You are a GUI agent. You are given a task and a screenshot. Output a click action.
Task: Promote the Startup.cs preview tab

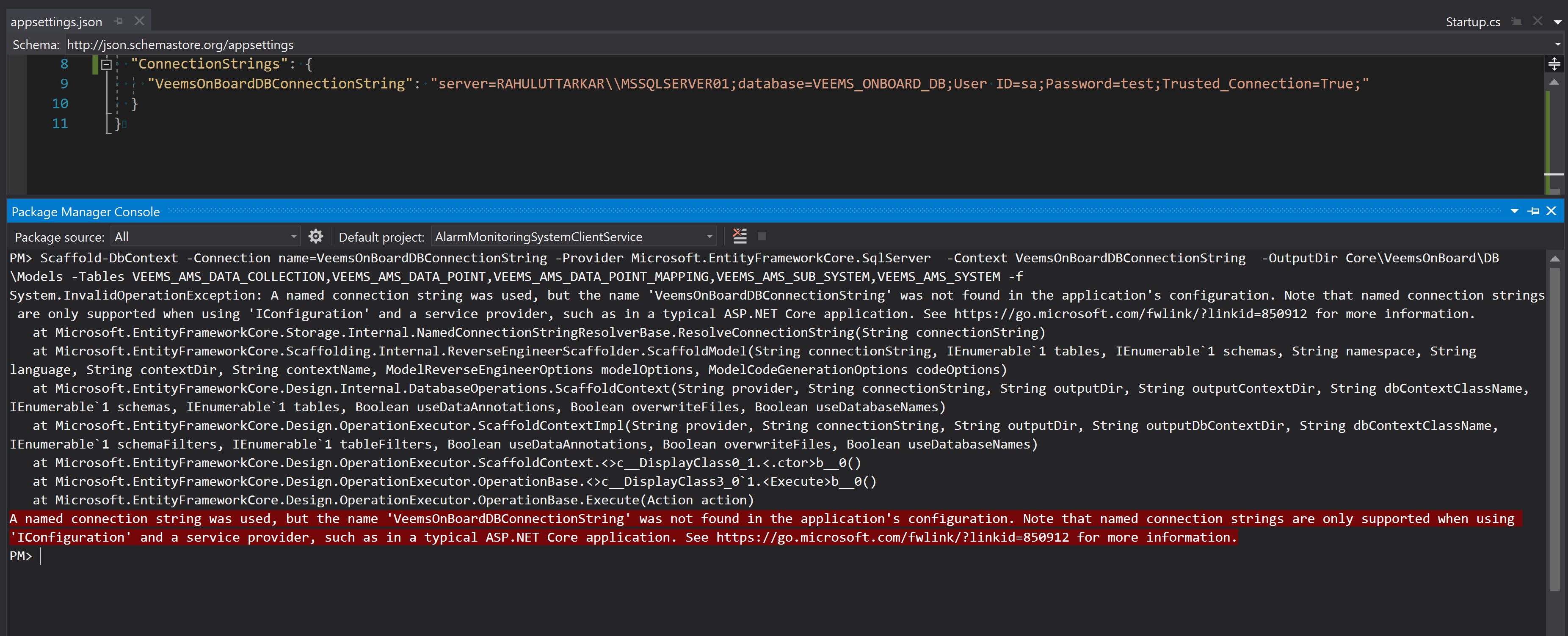coord(1516,21)
